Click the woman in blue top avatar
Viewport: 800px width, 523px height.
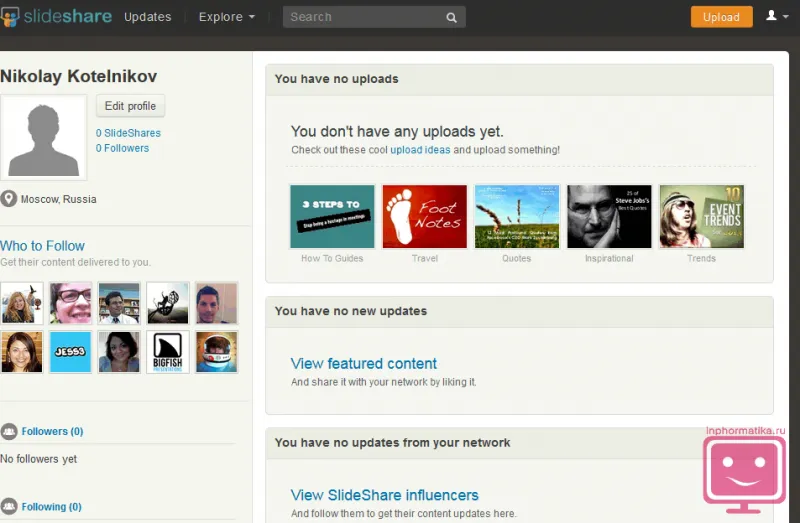[x=119, y=352]
